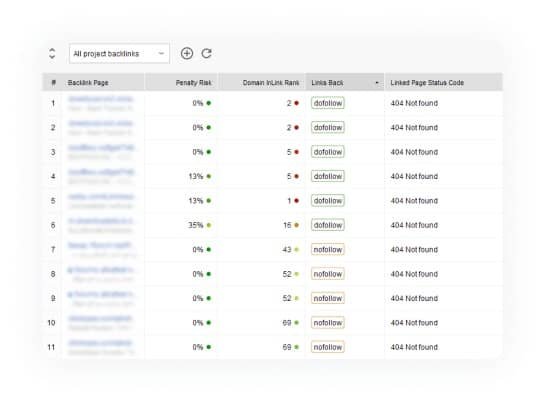Click the 404 Not found status in row 1
545x409 pixels.
(x=414, y=103)
